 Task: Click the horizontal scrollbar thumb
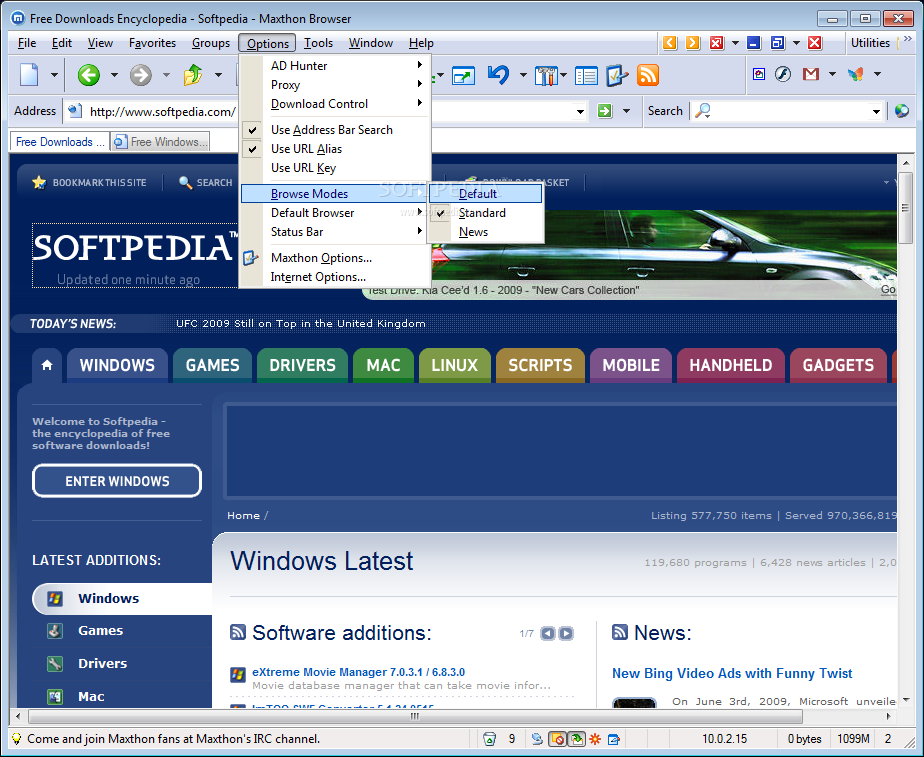pyautogui.click(x=415, y=716)
